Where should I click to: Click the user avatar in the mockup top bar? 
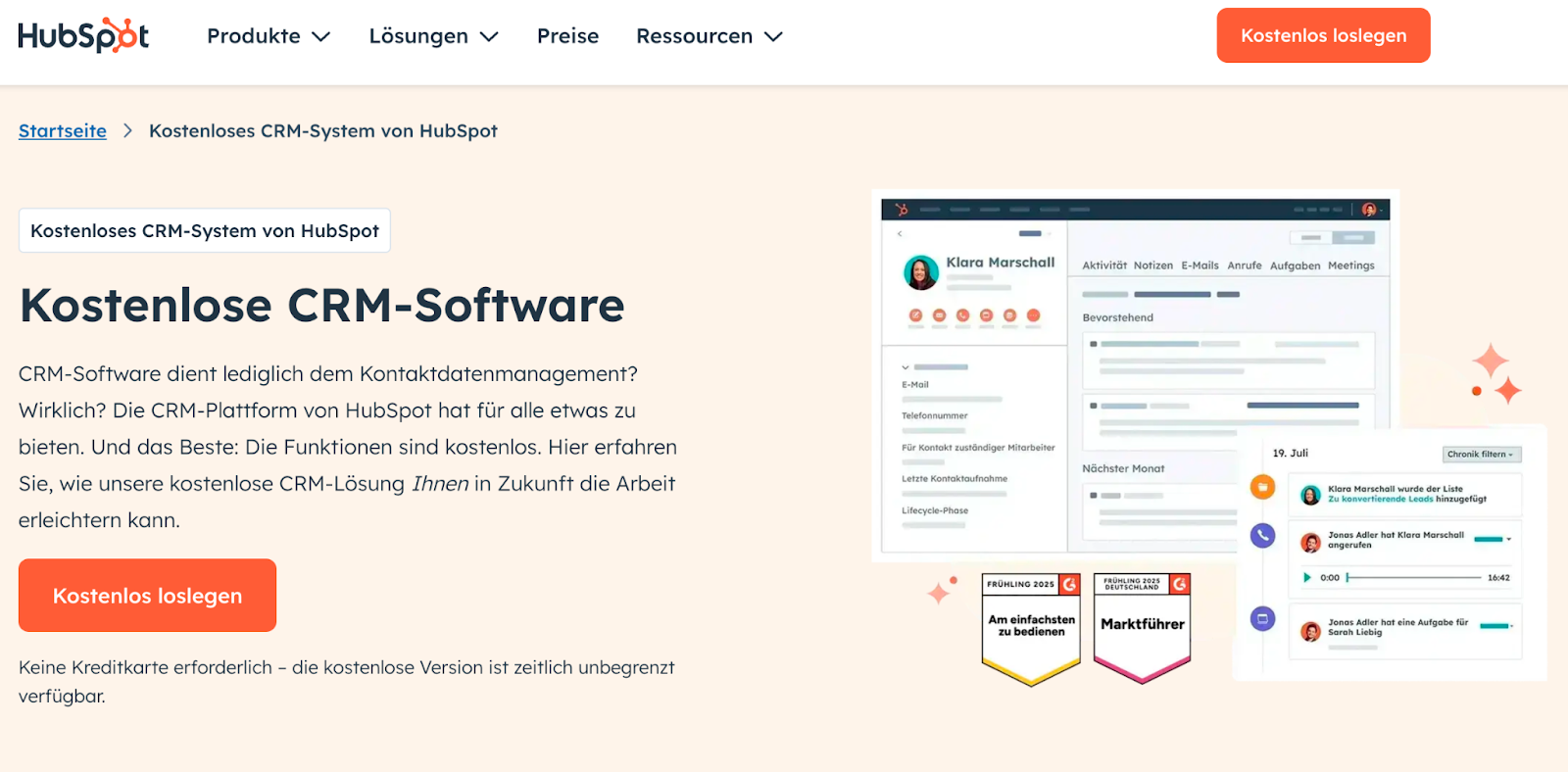click(1369, 210)
